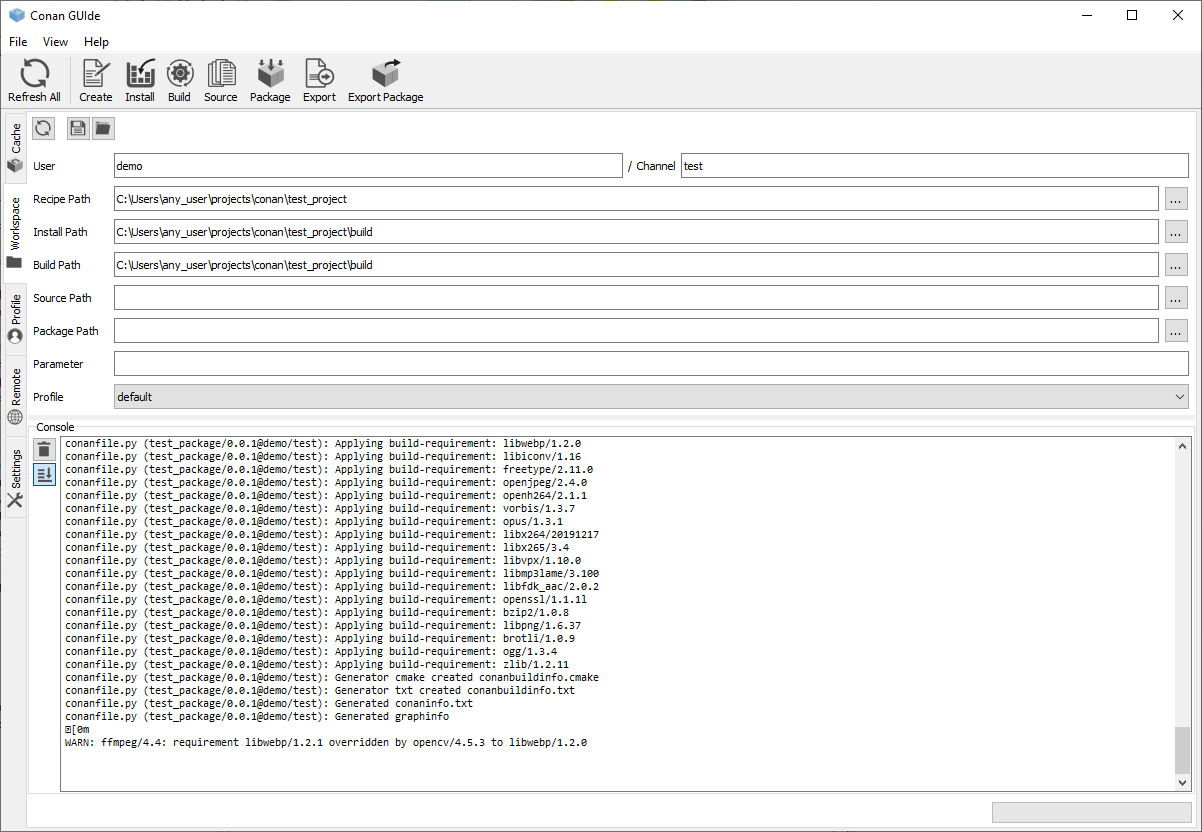Browse for Recipe Path with ... button
Viewport: 1202px width, 832px height.
(x=1176, y=199)
